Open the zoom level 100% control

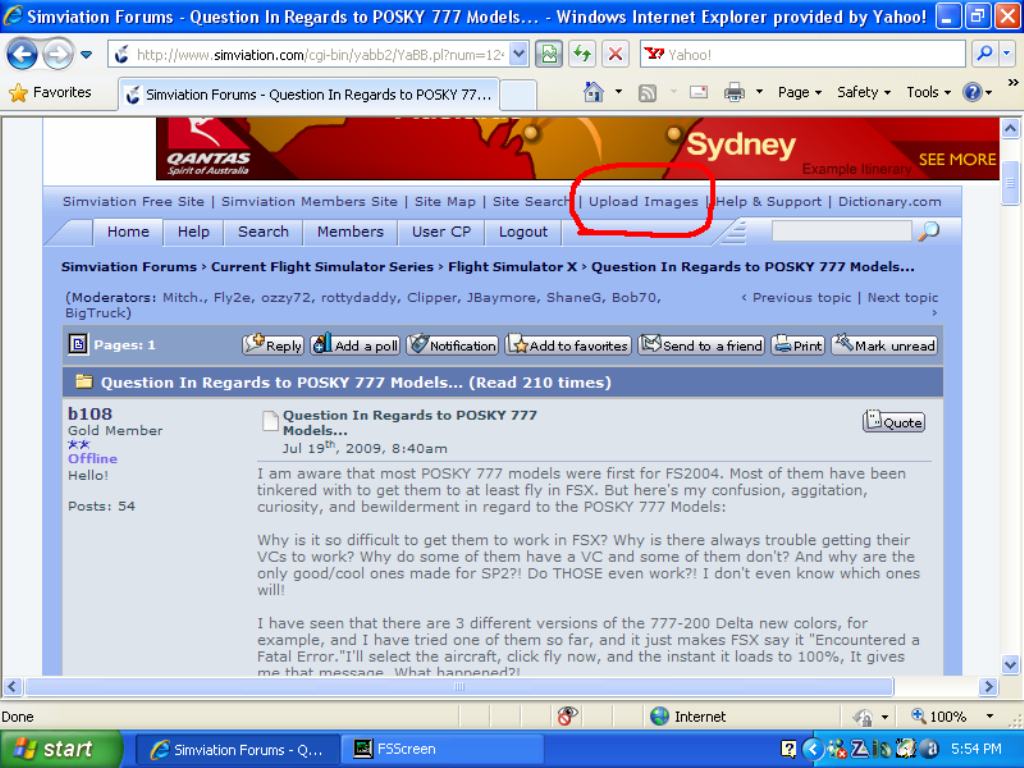945,716
